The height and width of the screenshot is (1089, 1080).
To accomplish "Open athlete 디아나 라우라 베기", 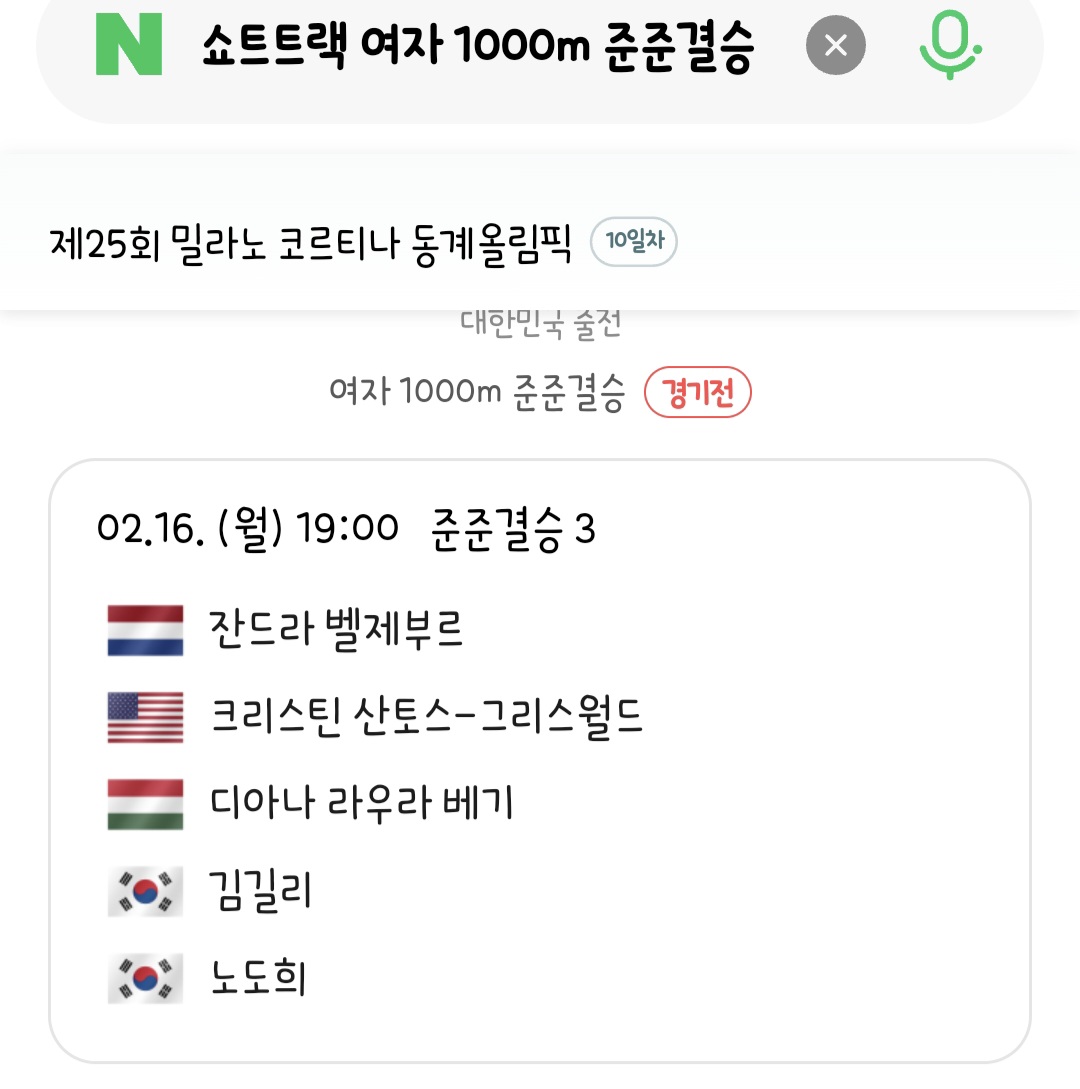I will coord(361,804).
